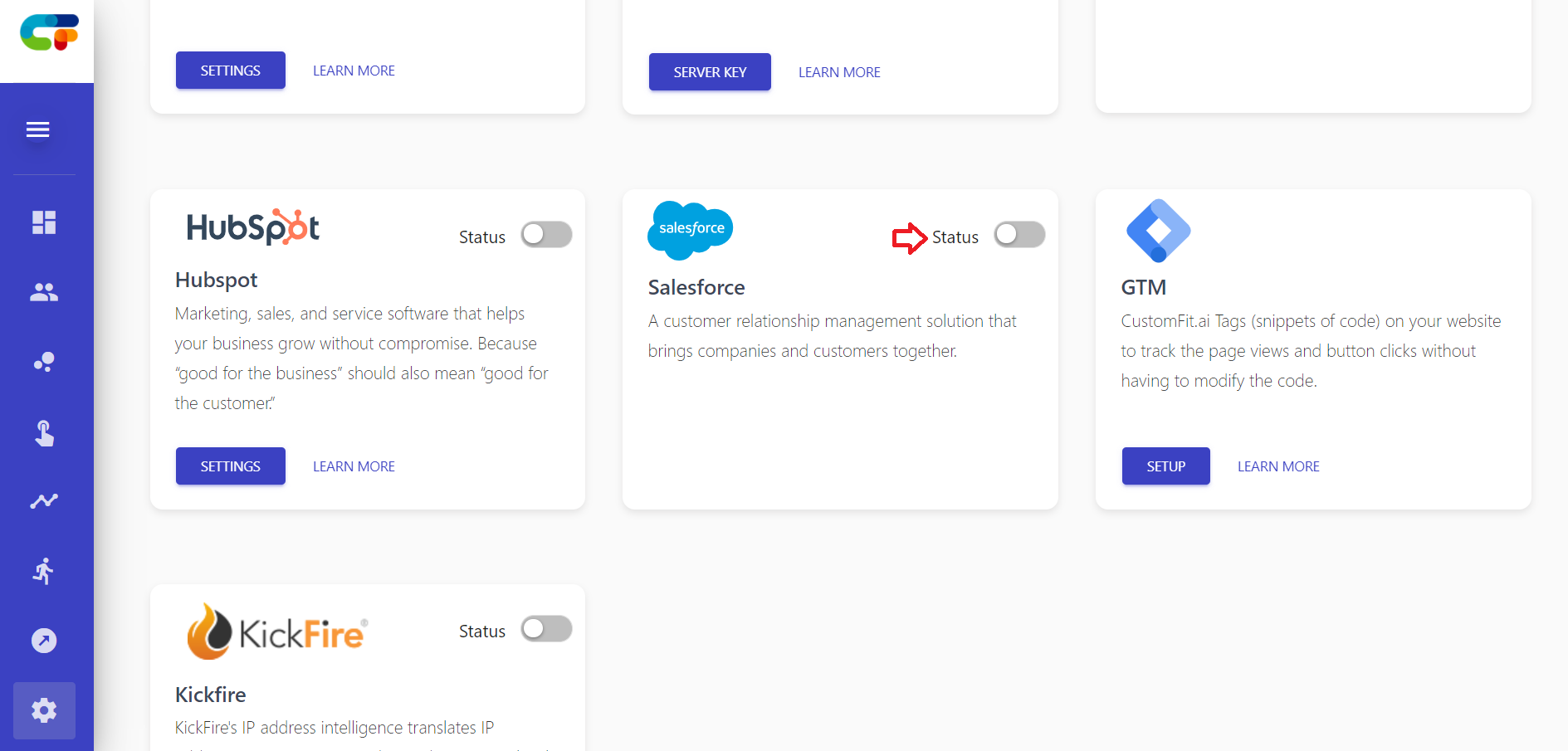Select the bubble chart icon in the sidebar

44,362
